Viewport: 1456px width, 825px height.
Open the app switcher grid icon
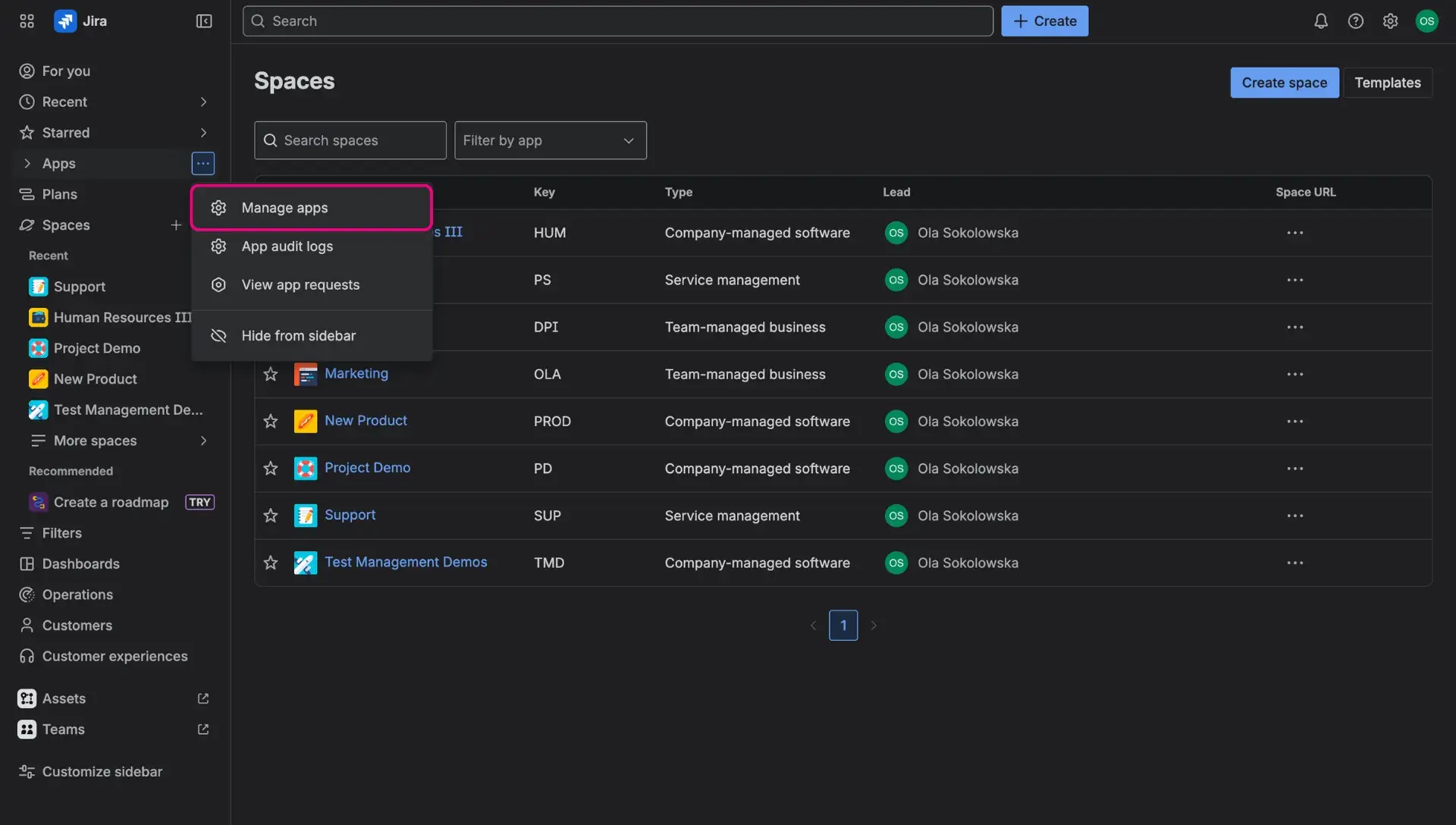(26, 20)
